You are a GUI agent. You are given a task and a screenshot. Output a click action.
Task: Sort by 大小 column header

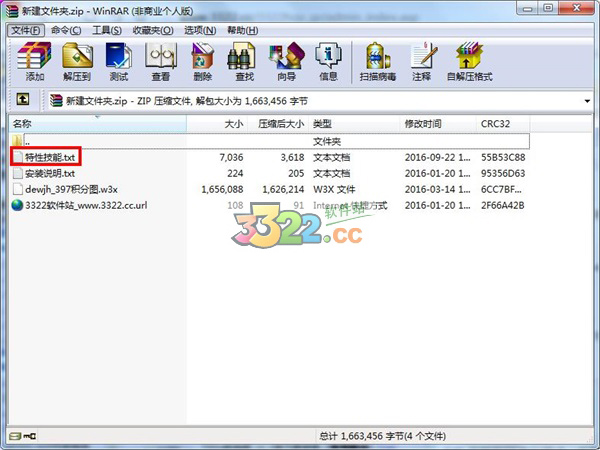click(x=217, y=124)
